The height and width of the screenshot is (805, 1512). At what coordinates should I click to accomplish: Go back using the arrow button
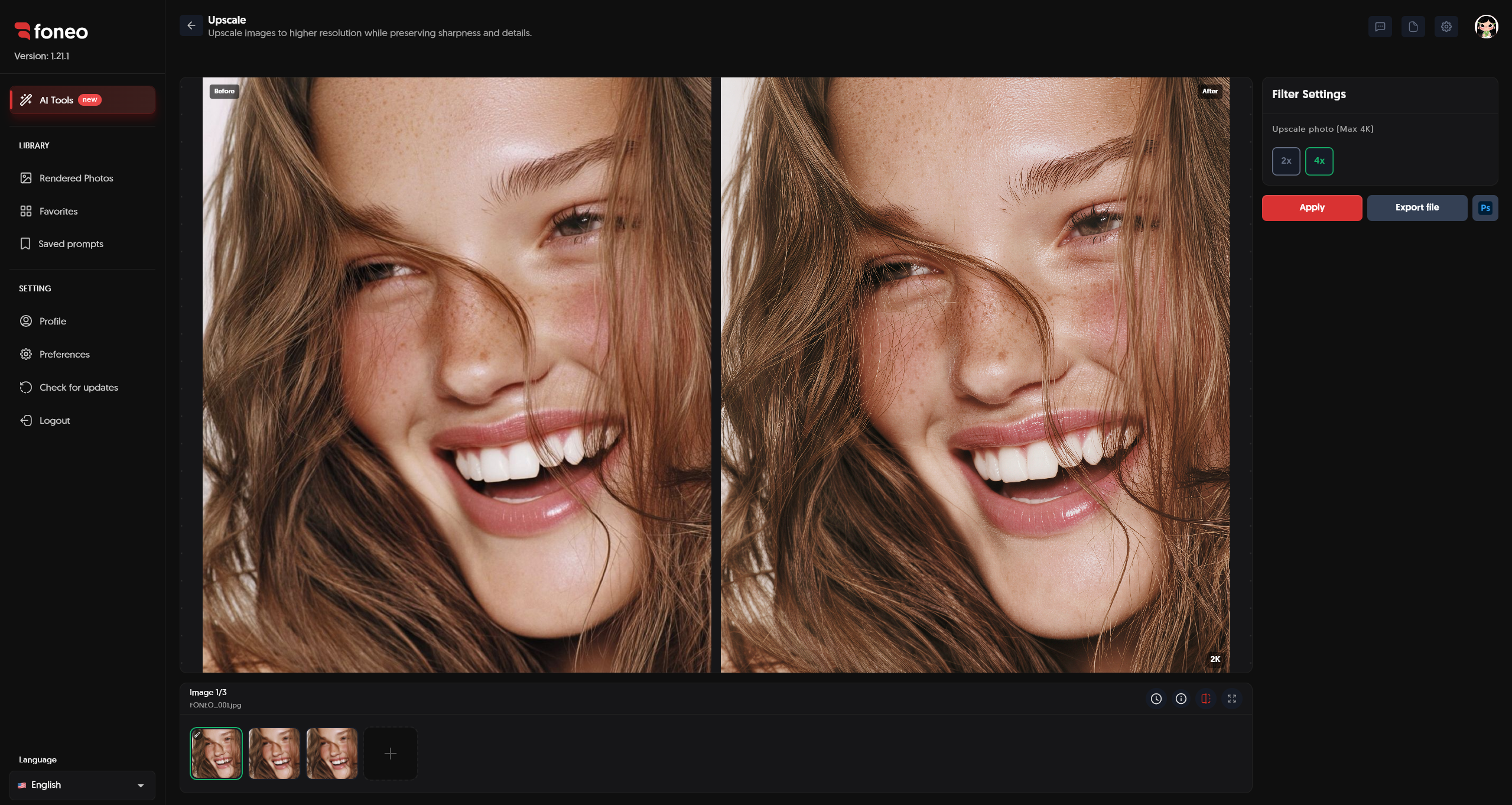[x=191, y=25]
